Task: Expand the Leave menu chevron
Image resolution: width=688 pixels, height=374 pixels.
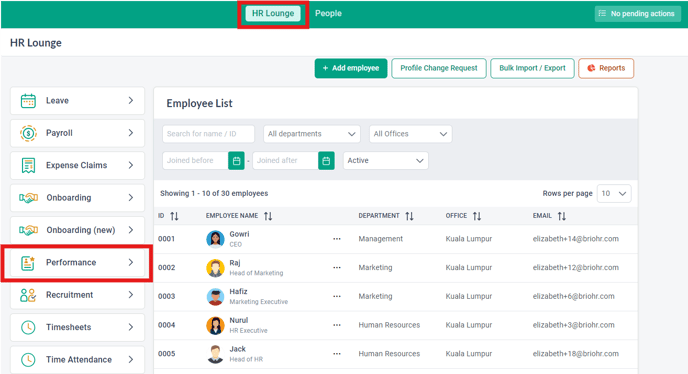Action: 131,101
